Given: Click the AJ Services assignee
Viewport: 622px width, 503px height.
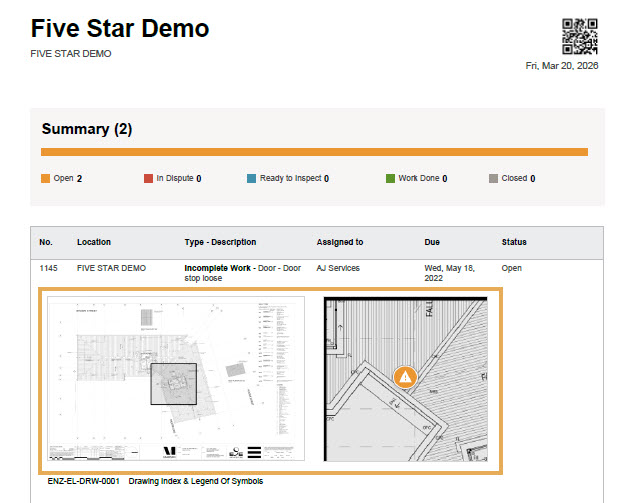Looking at the screenshot, I should coord(338,268).
